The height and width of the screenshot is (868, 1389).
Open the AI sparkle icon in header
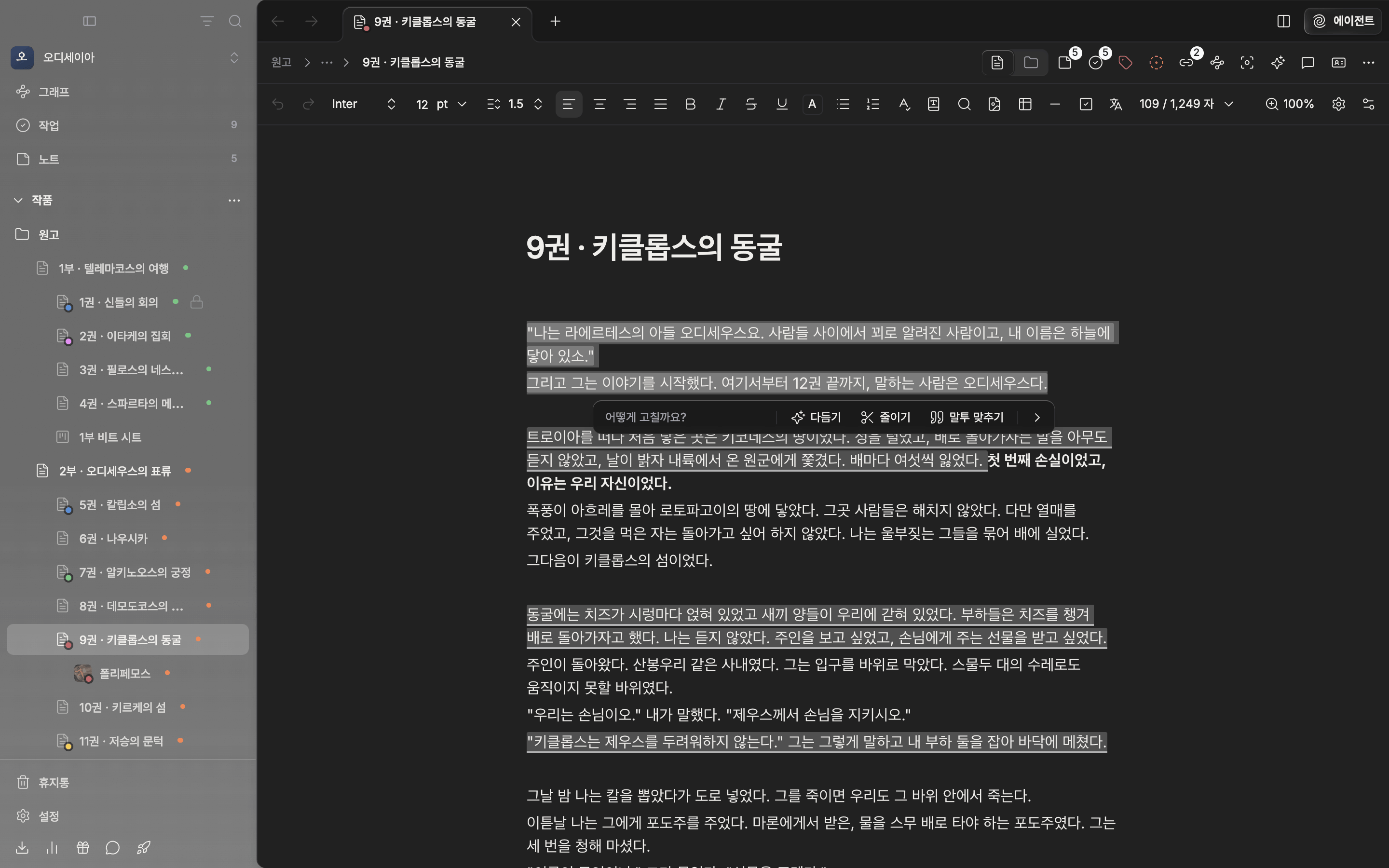(1278, 63)
